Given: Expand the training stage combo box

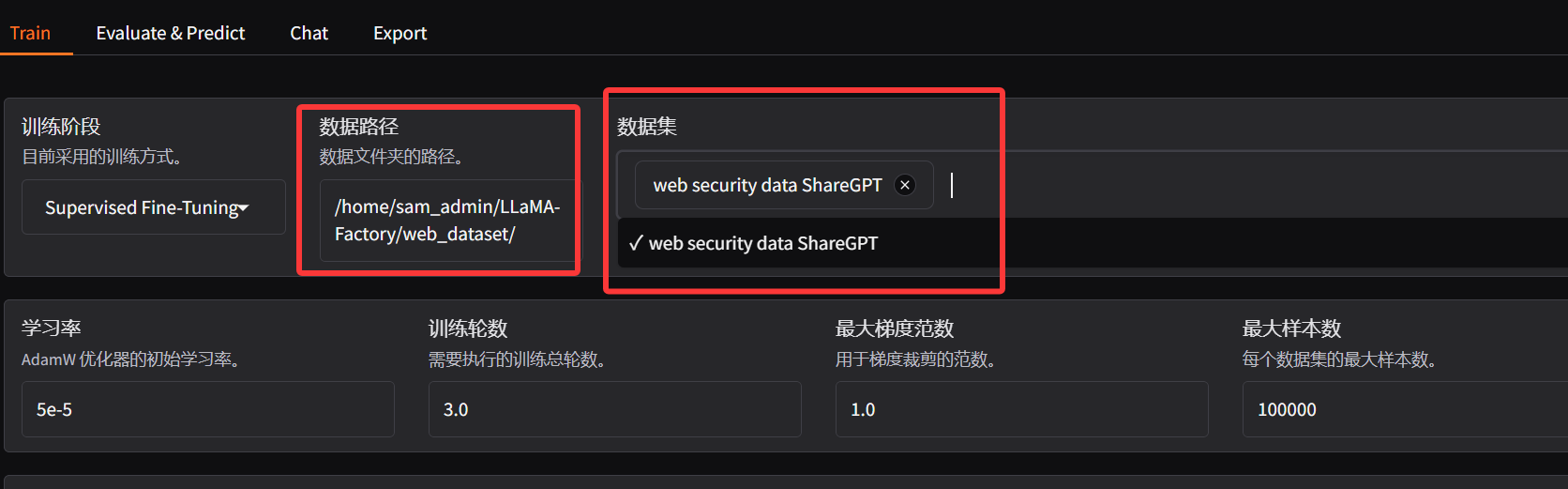Looking at the screenshot, I should tap(154, 207).
